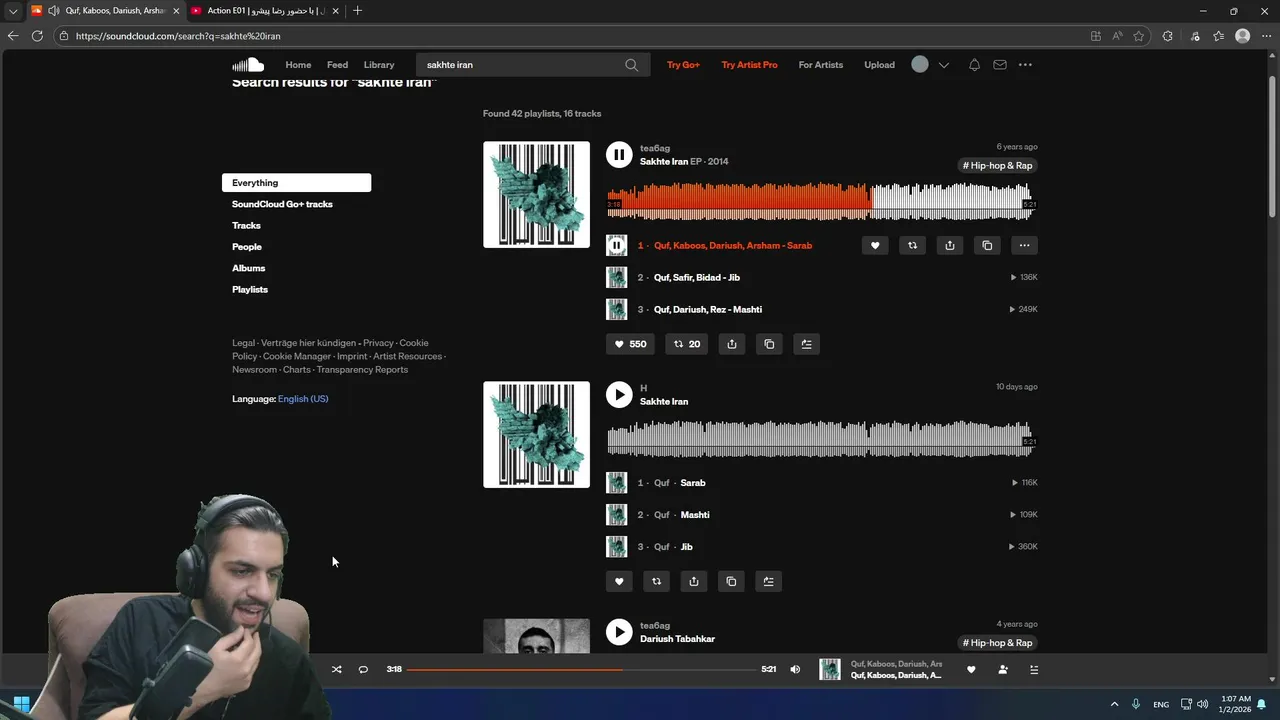The image size is (1280, 720).
Task: Like the Sakhte Iran playlist by H
Action: pyautogui.click(x=619, y=581)
